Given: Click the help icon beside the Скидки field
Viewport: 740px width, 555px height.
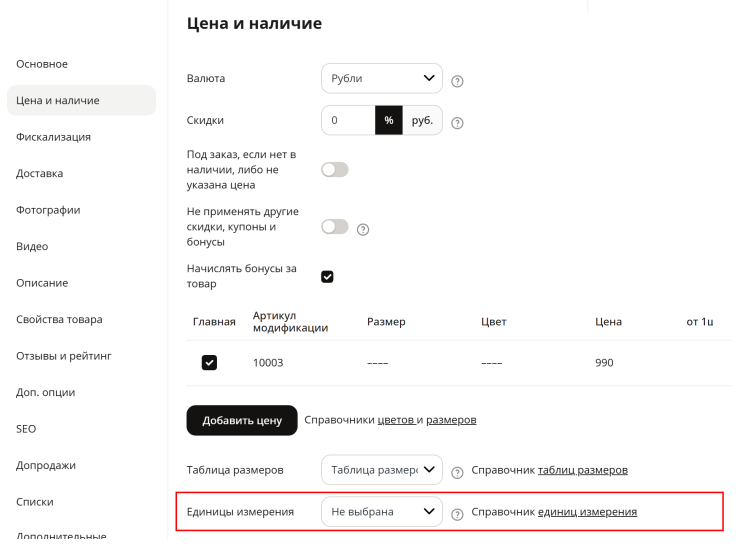Looking at the screenshot, I should (457, 123).
